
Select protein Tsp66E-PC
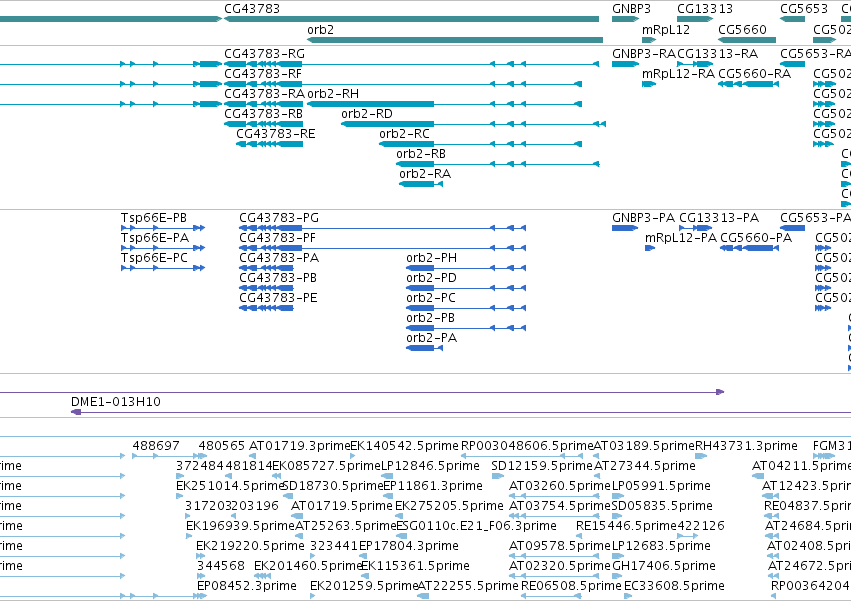tap(154, 258)
